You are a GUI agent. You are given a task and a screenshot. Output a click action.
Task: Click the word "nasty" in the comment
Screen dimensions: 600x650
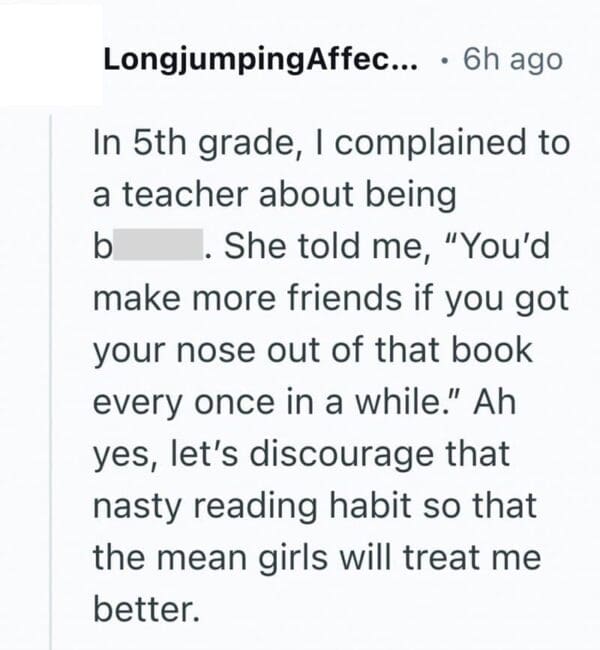coord(138,506)
